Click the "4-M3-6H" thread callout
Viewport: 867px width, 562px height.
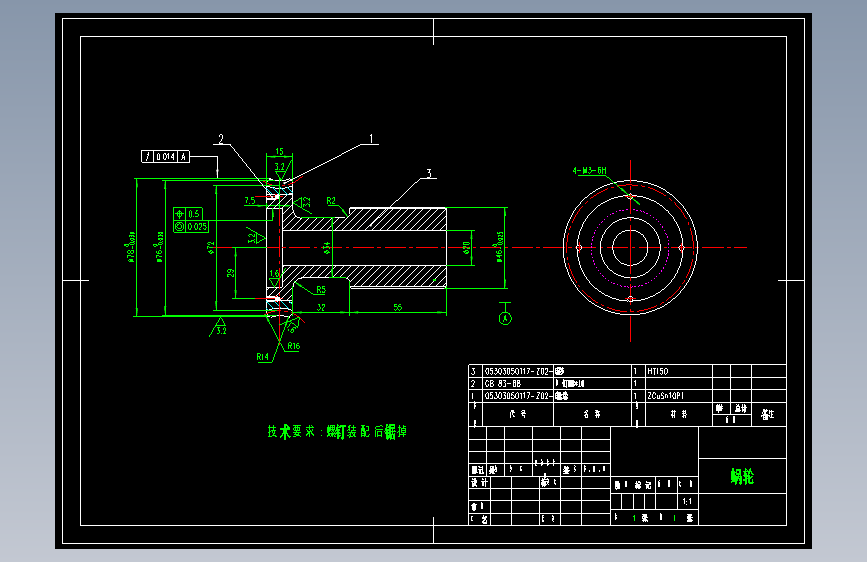pos(589,170)
